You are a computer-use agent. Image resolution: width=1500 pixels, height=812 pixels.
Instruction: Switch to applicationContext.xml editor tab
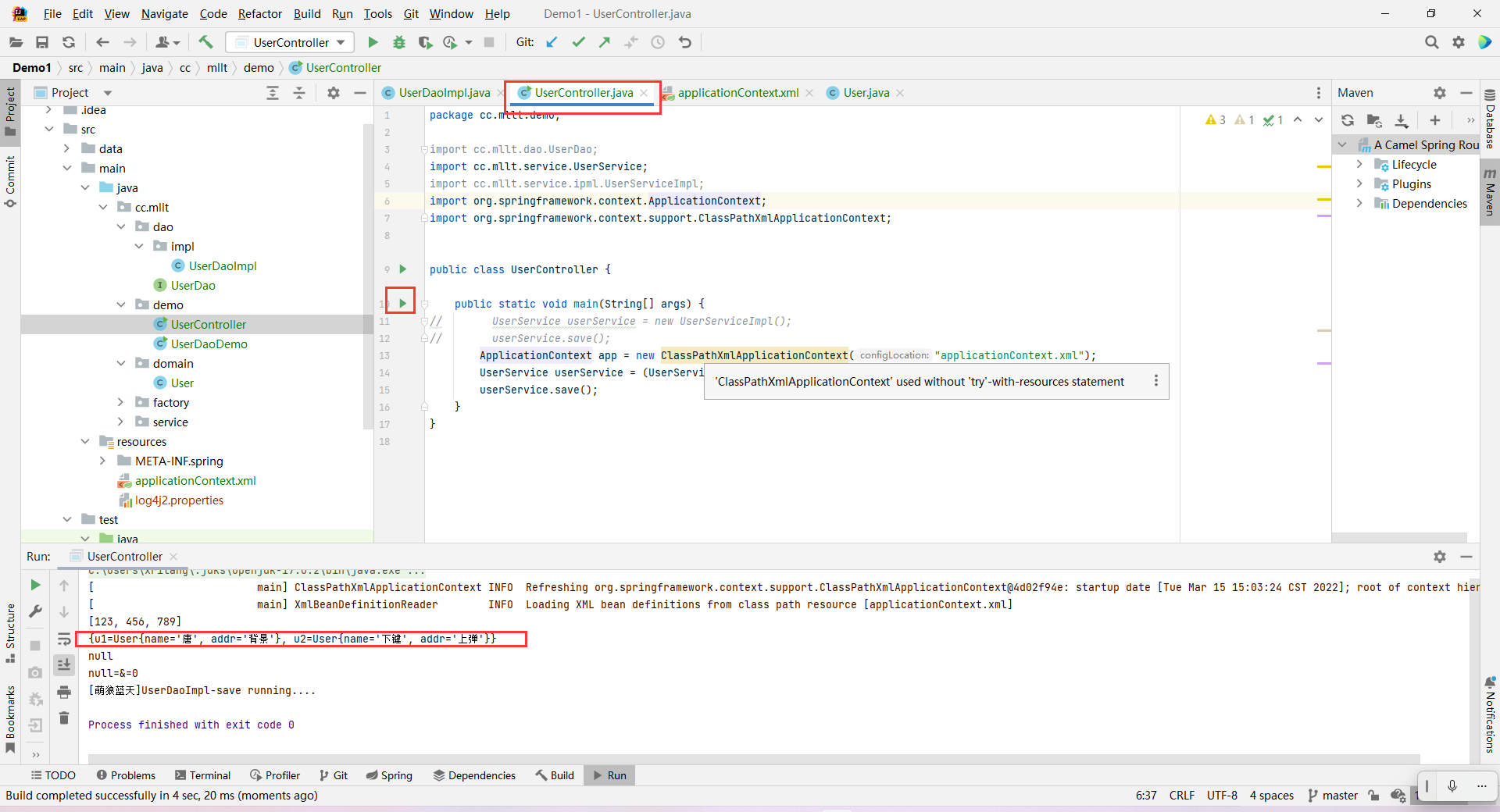[737, 93]
